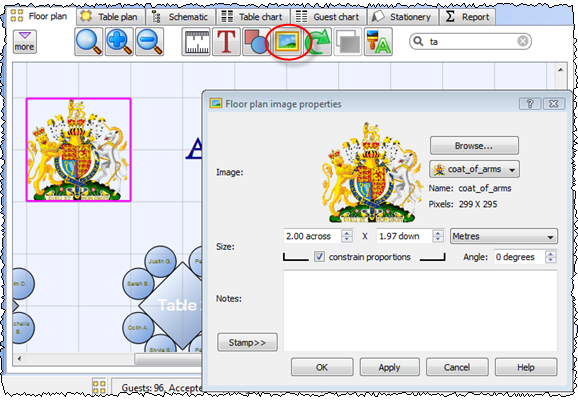Select the coat of arms image on floor plan
Viewport: 578px width, 400px height.
(x=79, y=150)
